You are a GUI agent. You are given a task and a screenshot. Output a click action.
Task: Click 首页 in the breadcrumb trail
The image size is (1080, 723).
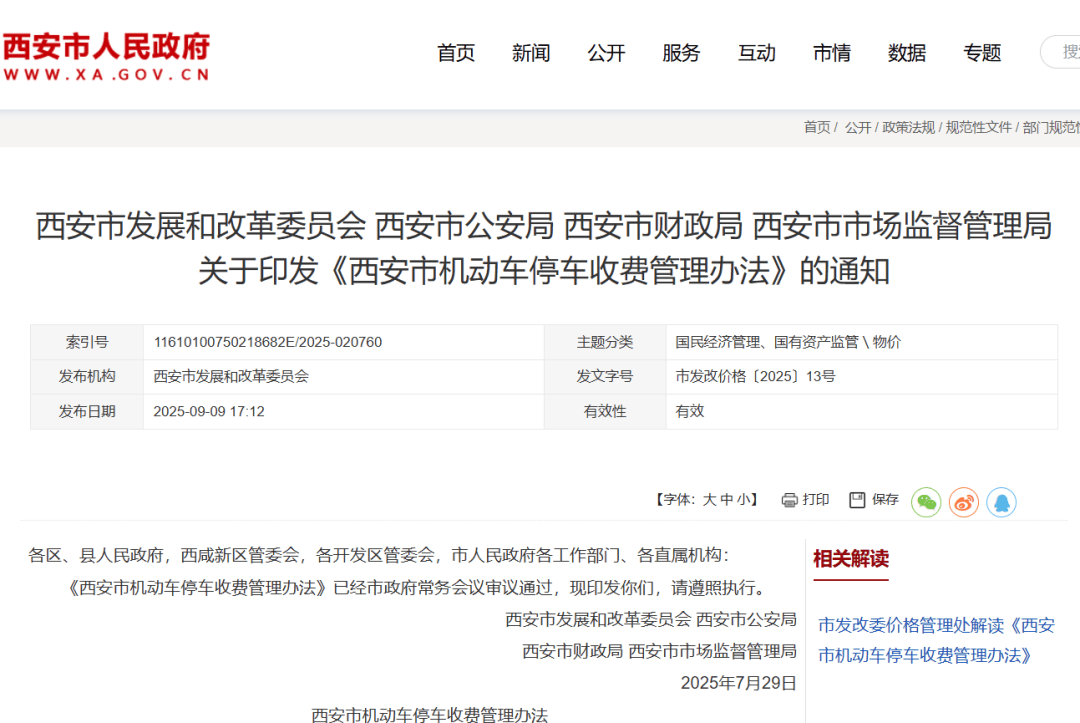815,127
